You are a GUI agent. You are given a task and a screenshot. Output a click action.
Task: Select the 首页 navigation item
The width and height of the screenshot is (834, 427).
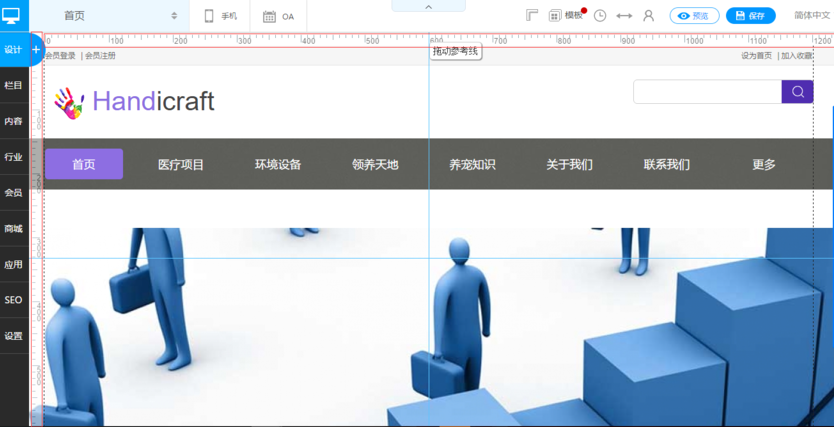84,164
